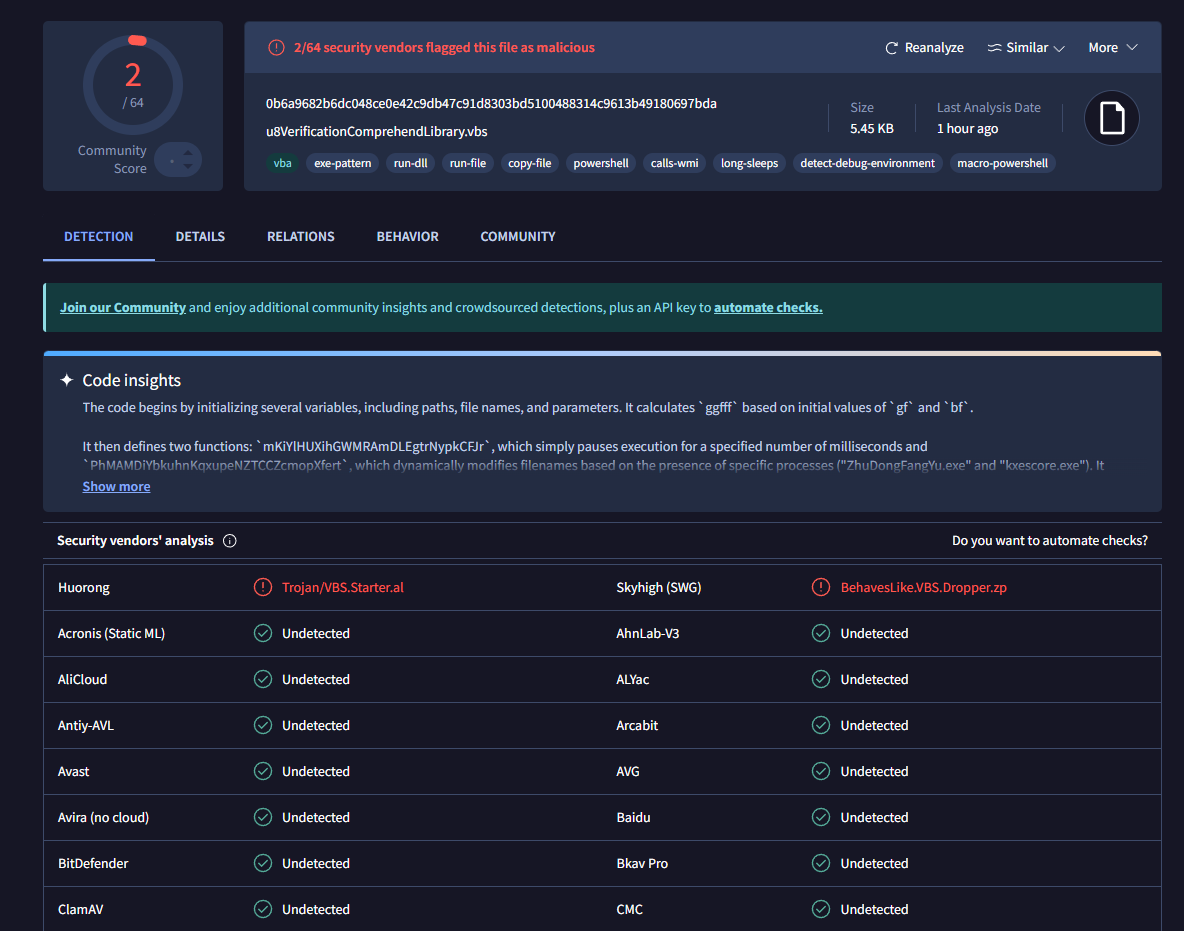Click the check icon for Arcabit
This screenshot has width=1184, height=931.
pyautogui.click(x=821, y=726)
